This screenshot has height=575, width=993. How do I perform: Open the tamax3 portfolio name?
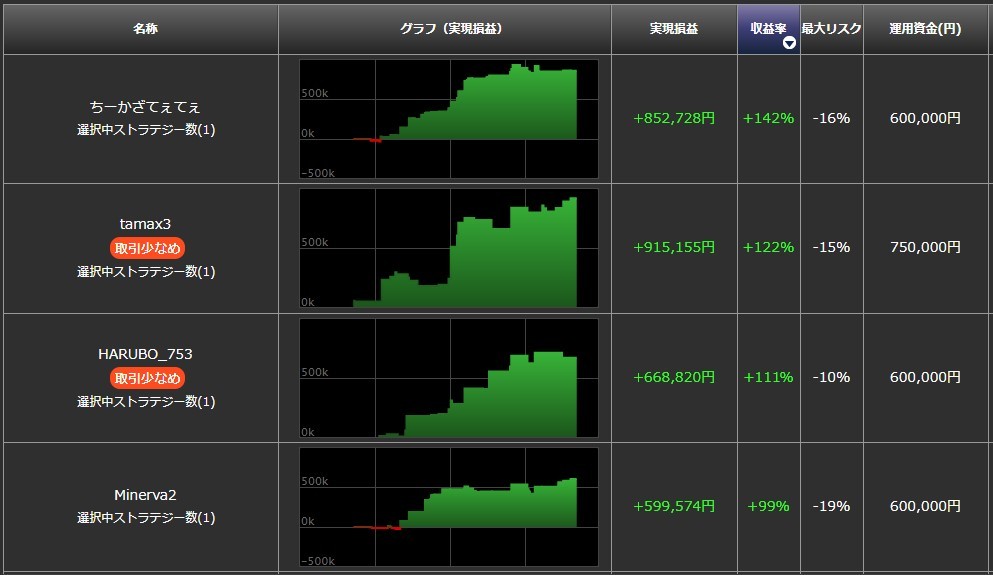point(146,224)
